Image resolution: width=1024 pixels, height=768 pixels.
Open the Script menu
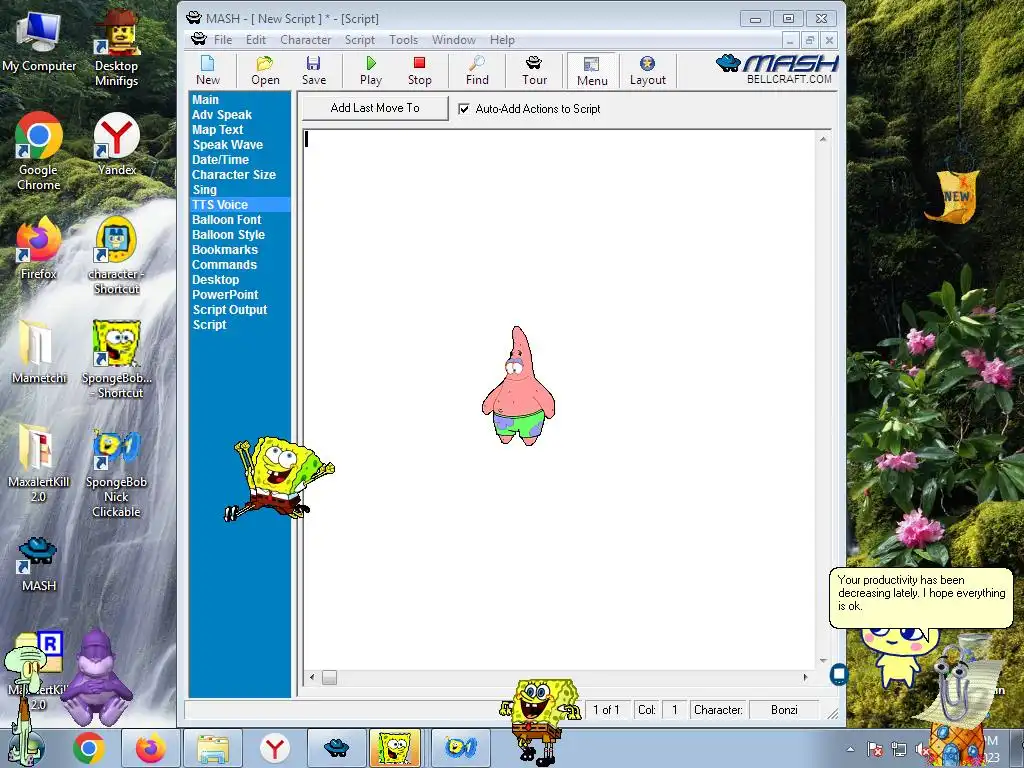360,40
